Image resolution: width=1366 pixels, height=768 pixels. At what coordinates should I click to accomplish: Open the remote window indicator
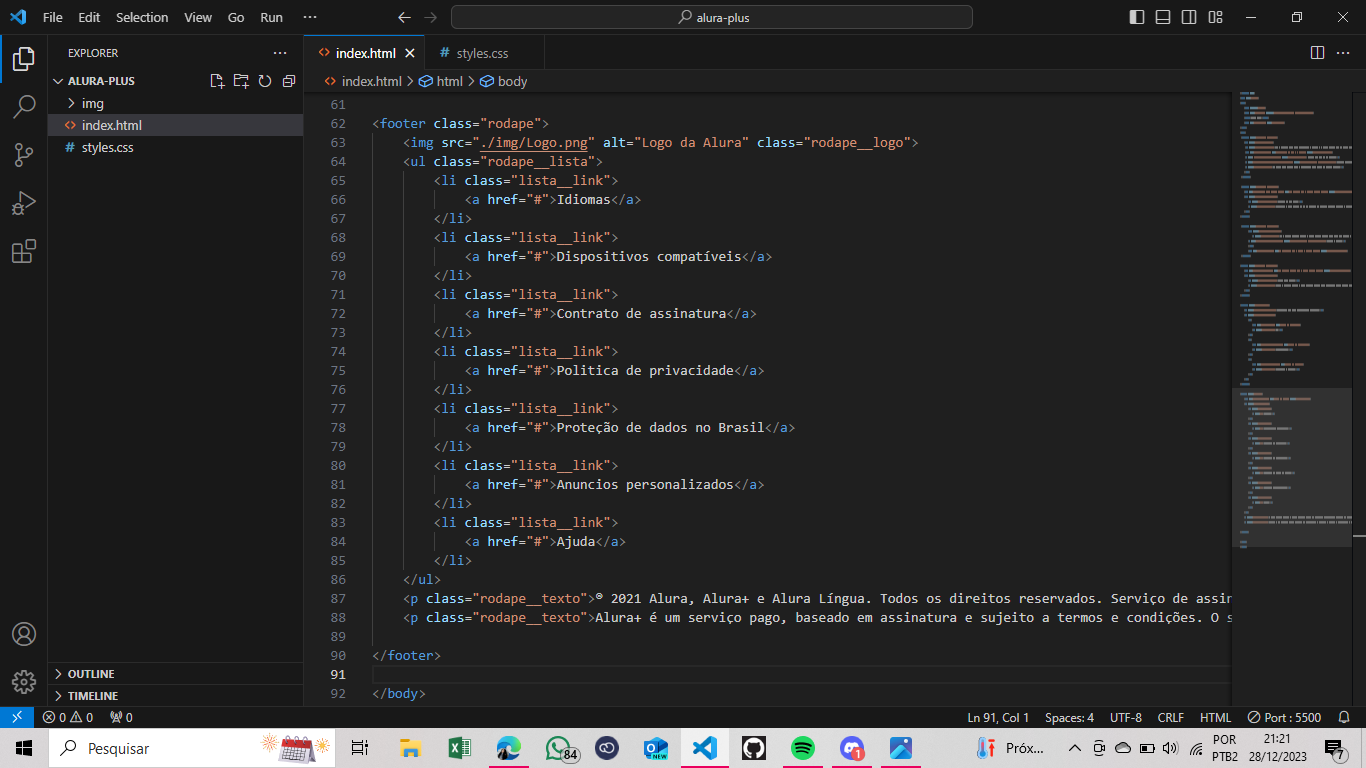[17, 717]
